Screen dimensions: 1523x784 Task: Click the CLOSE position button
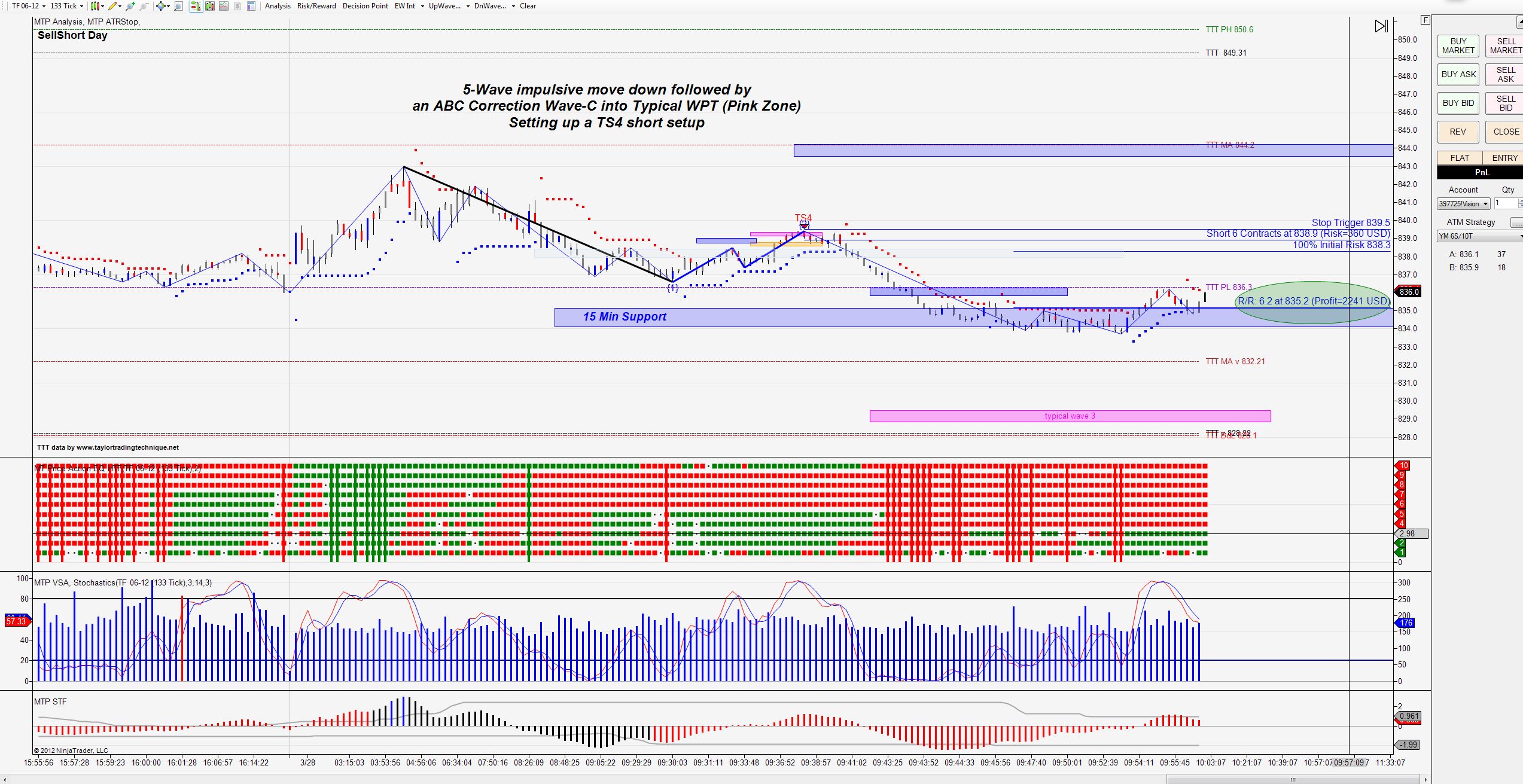1504,132
